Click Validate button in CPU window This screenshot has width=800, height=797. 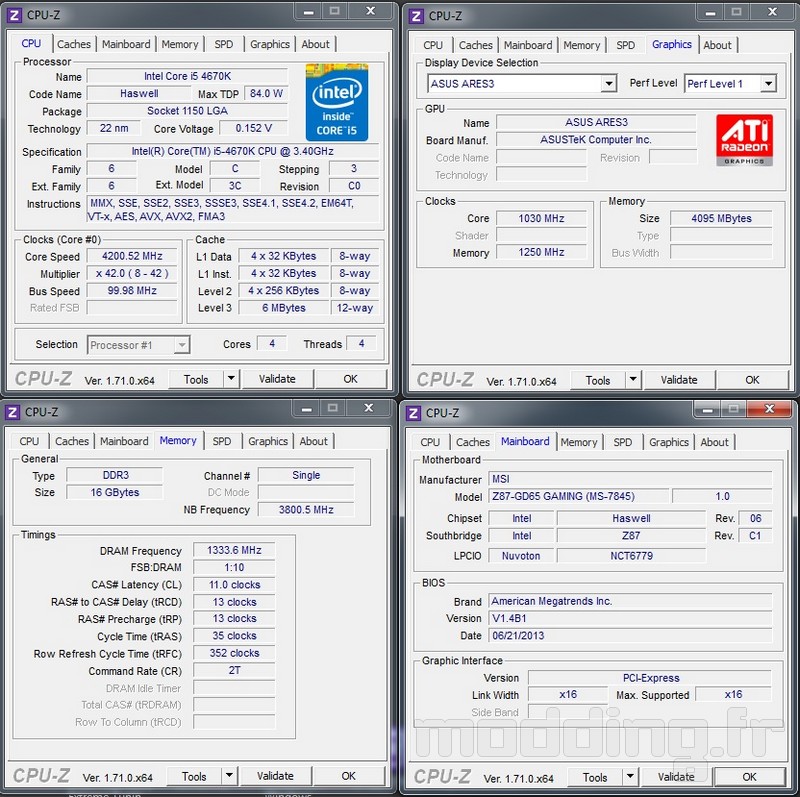pos(277,379)
